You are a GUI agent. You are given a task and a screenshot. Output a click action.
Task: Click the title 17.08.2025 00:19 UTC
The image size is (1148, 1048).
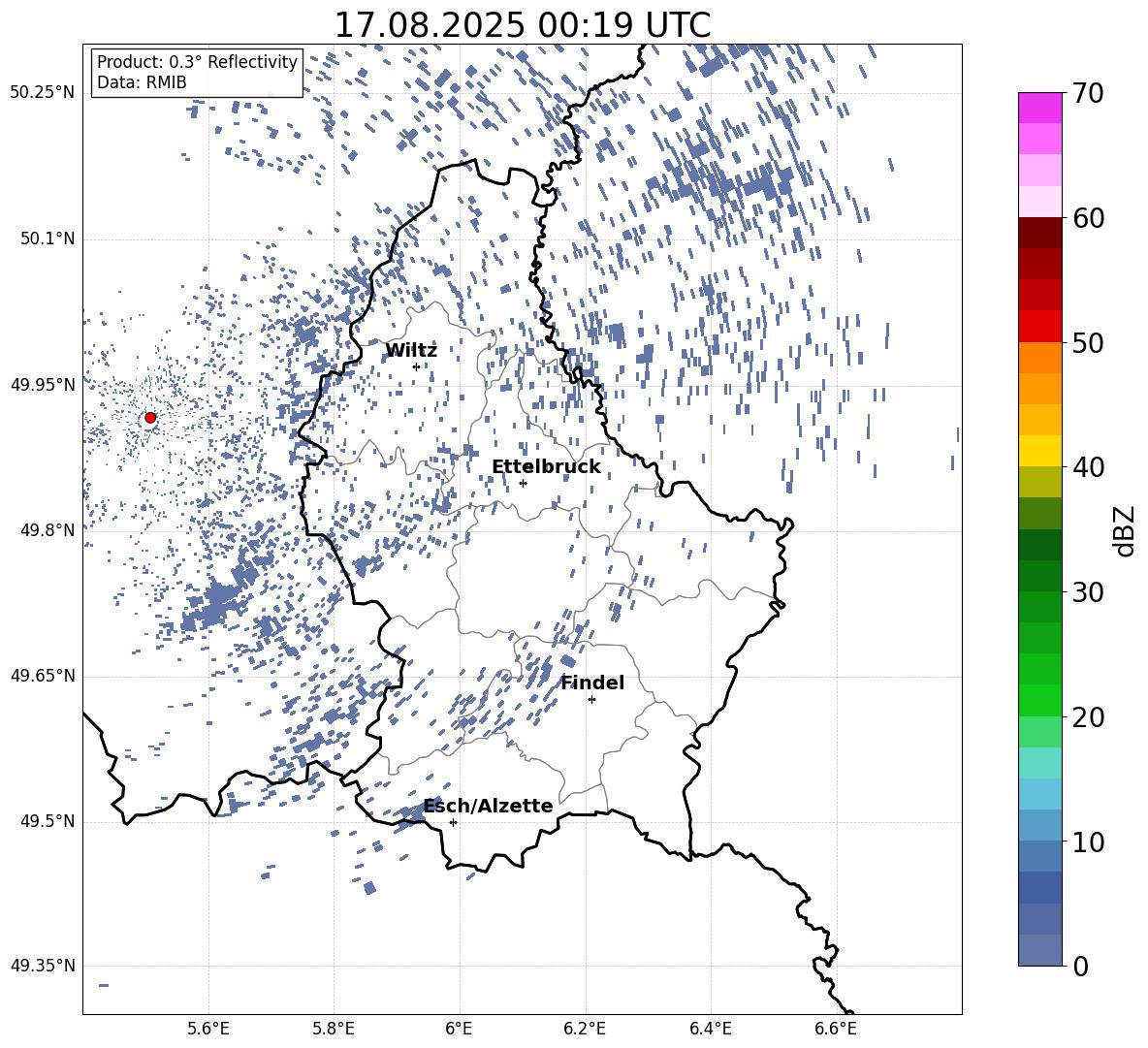pos(522,25)
